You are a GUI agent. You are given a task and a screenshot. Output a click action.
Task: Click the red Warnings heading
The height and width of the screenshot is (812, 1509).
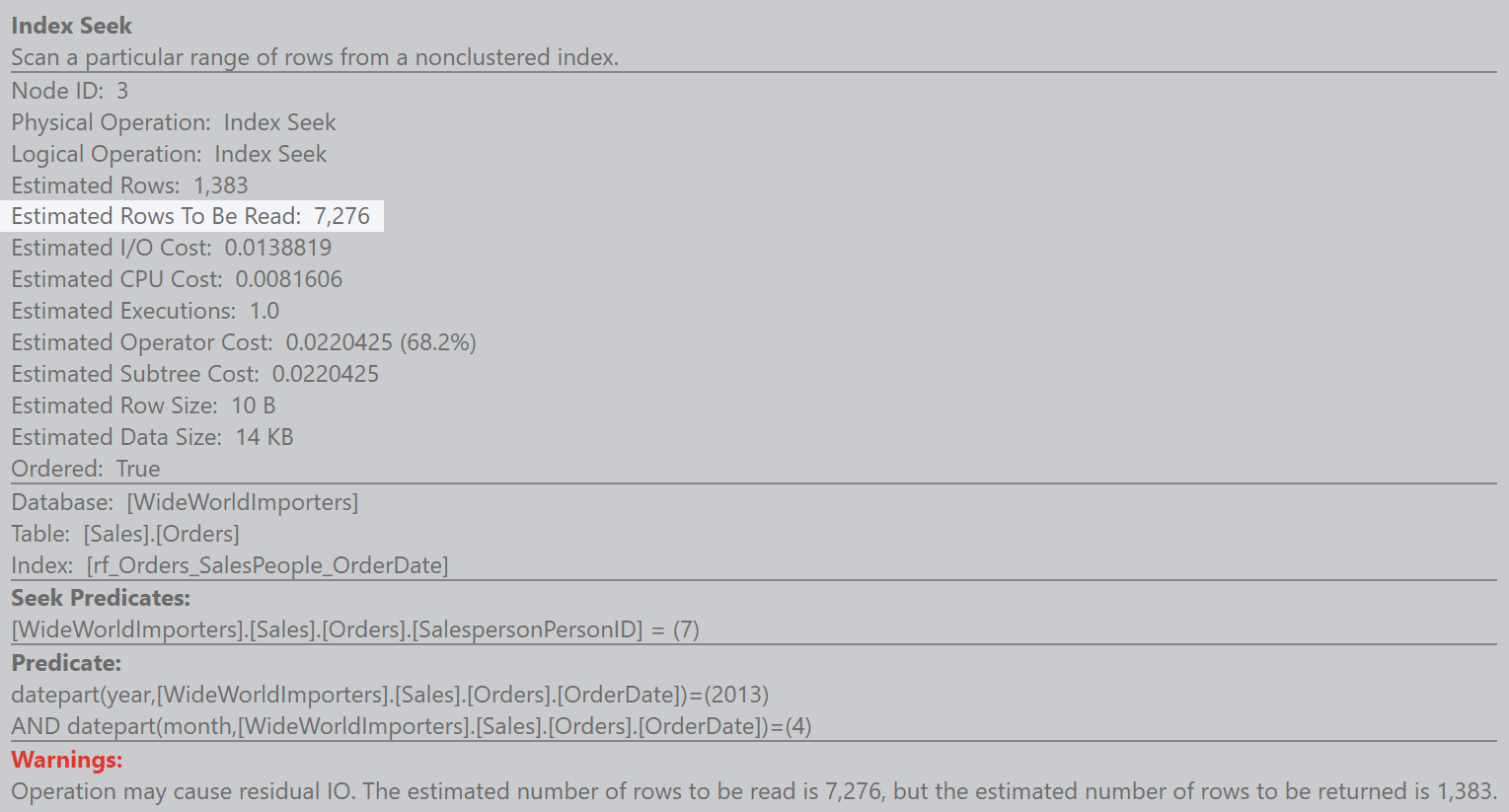click(67, 760)
